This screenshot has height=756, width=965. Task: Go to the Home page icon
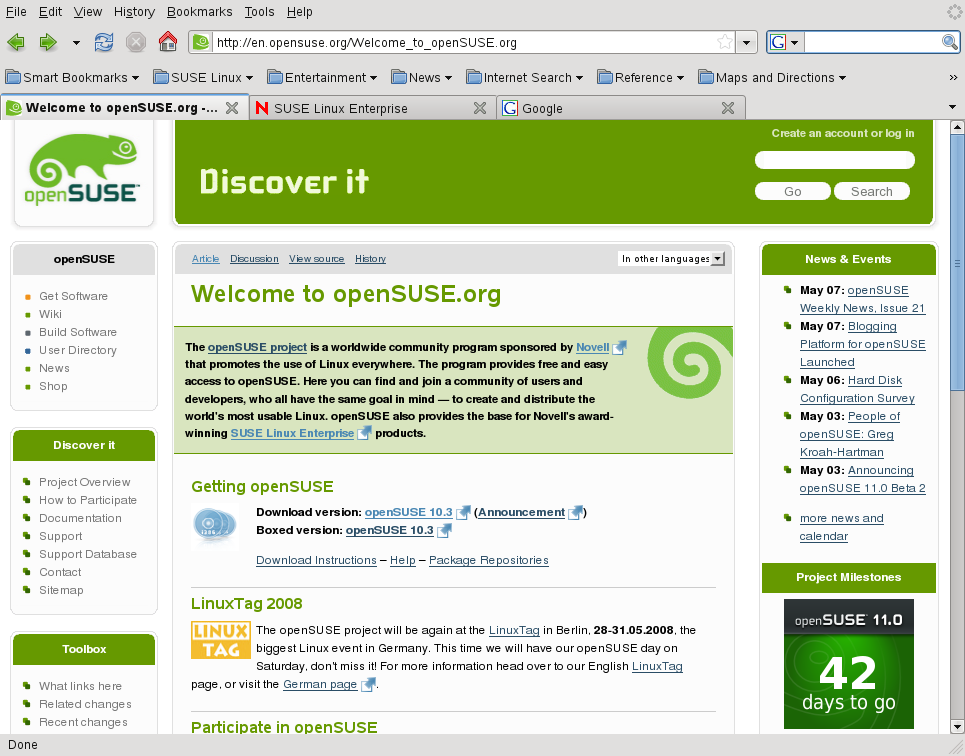coord(167,42)
